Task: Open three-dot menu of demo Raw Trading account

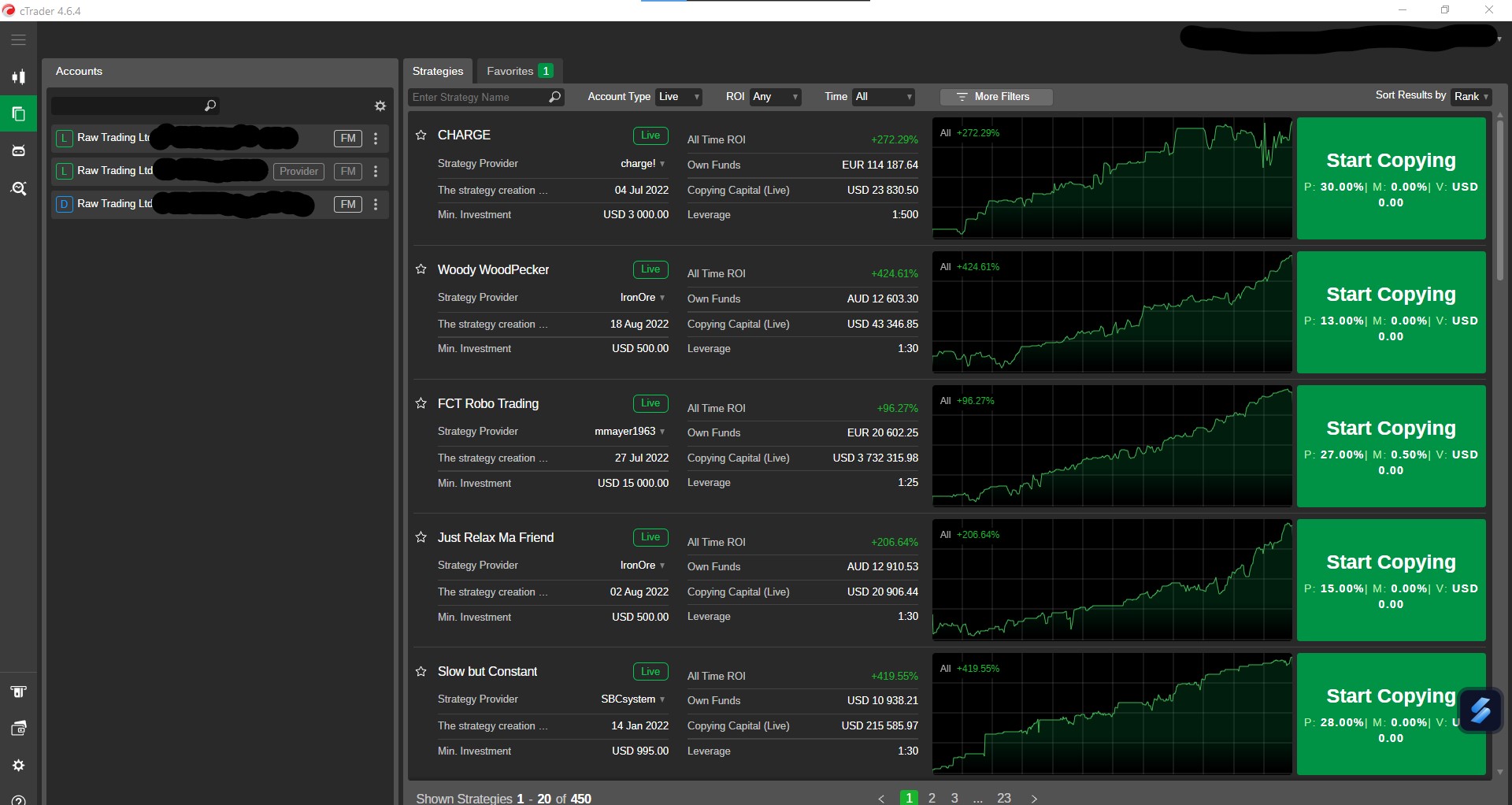Action: click(x=376, y=205)
